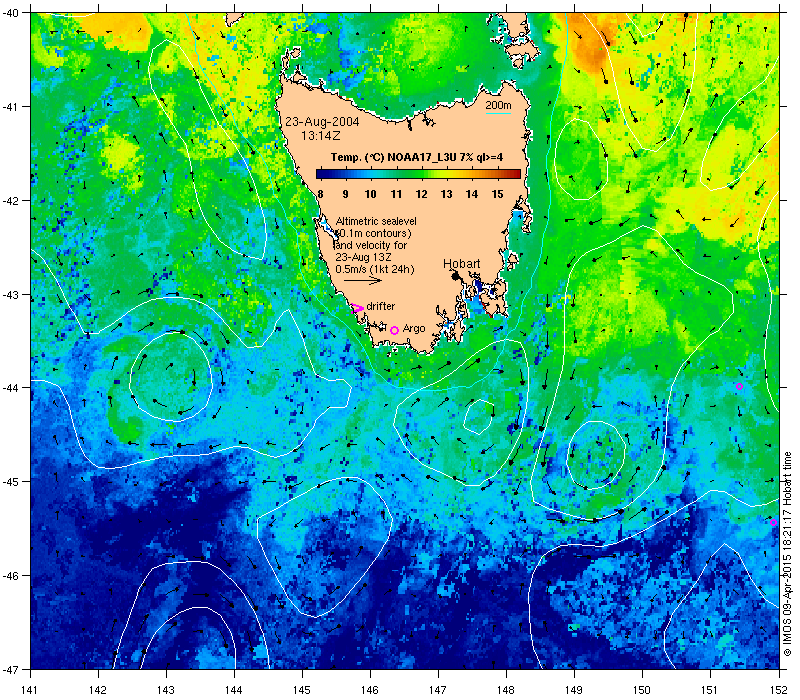Click the 'Hobart' label
The width and height of the screenshot is (800, 700).
(x=461, y=264)
